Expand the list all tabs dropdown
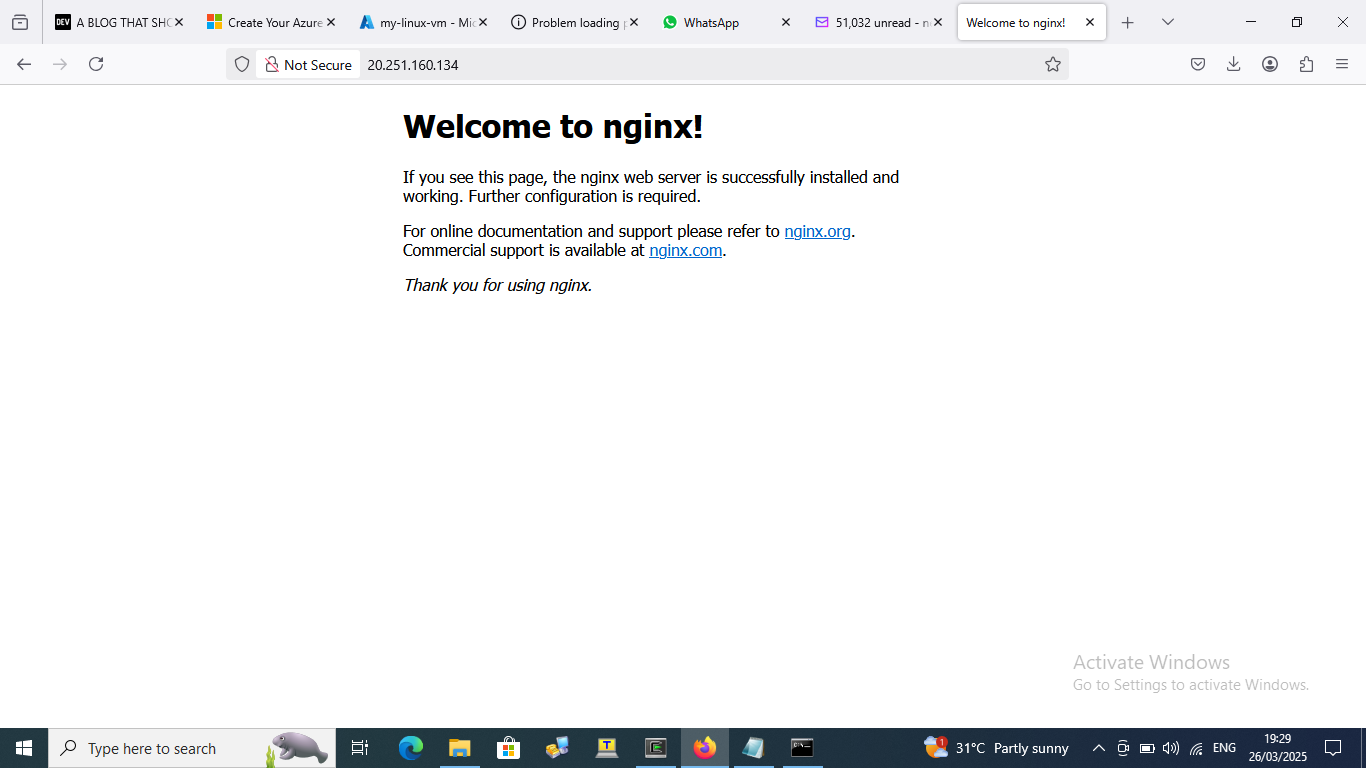 [1168, 22]
